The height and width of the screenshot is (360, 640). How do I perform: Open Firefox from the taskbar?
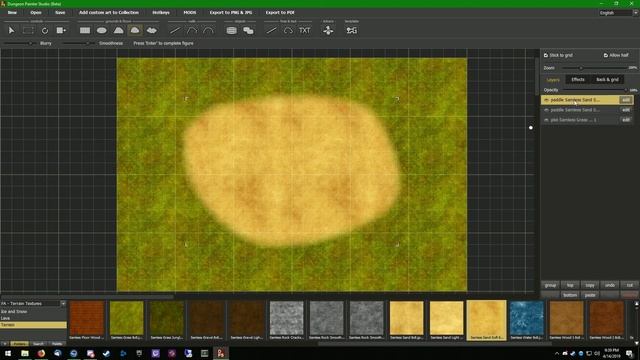(41, 353)
